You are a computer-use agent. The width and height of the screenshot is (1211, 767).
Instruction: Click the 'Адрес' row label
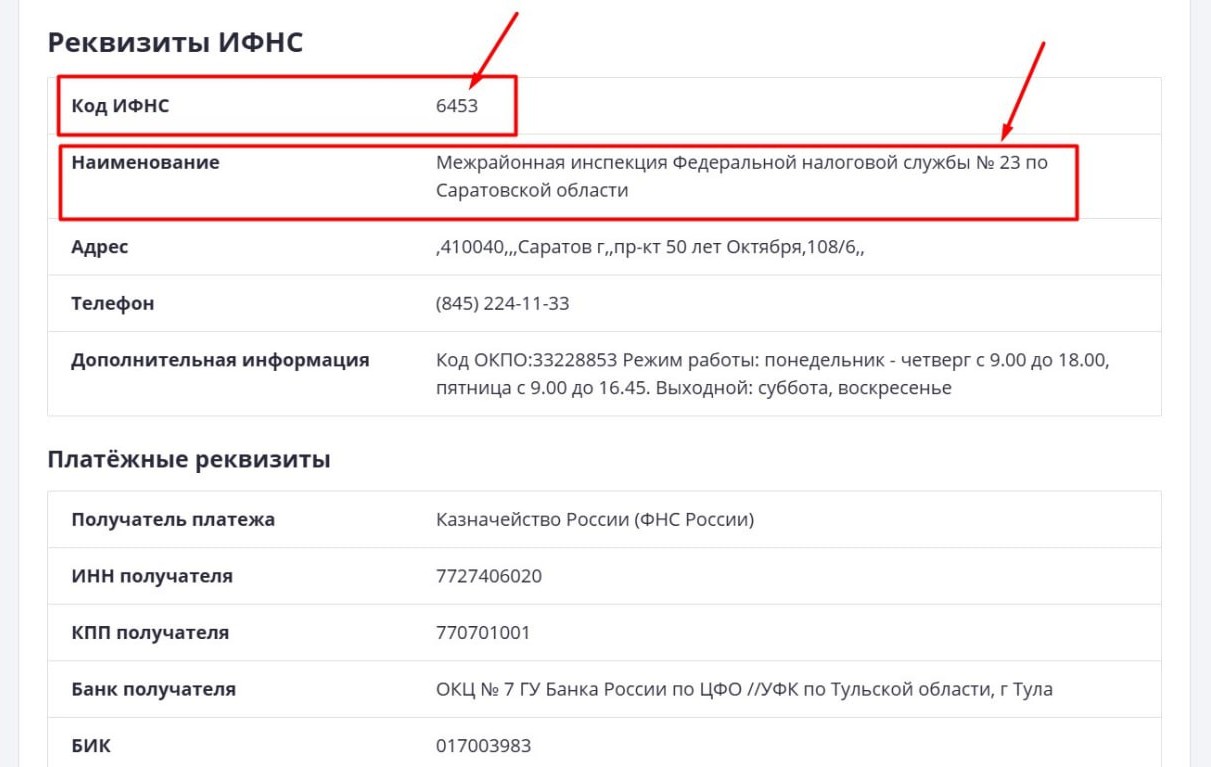(100, 247)
